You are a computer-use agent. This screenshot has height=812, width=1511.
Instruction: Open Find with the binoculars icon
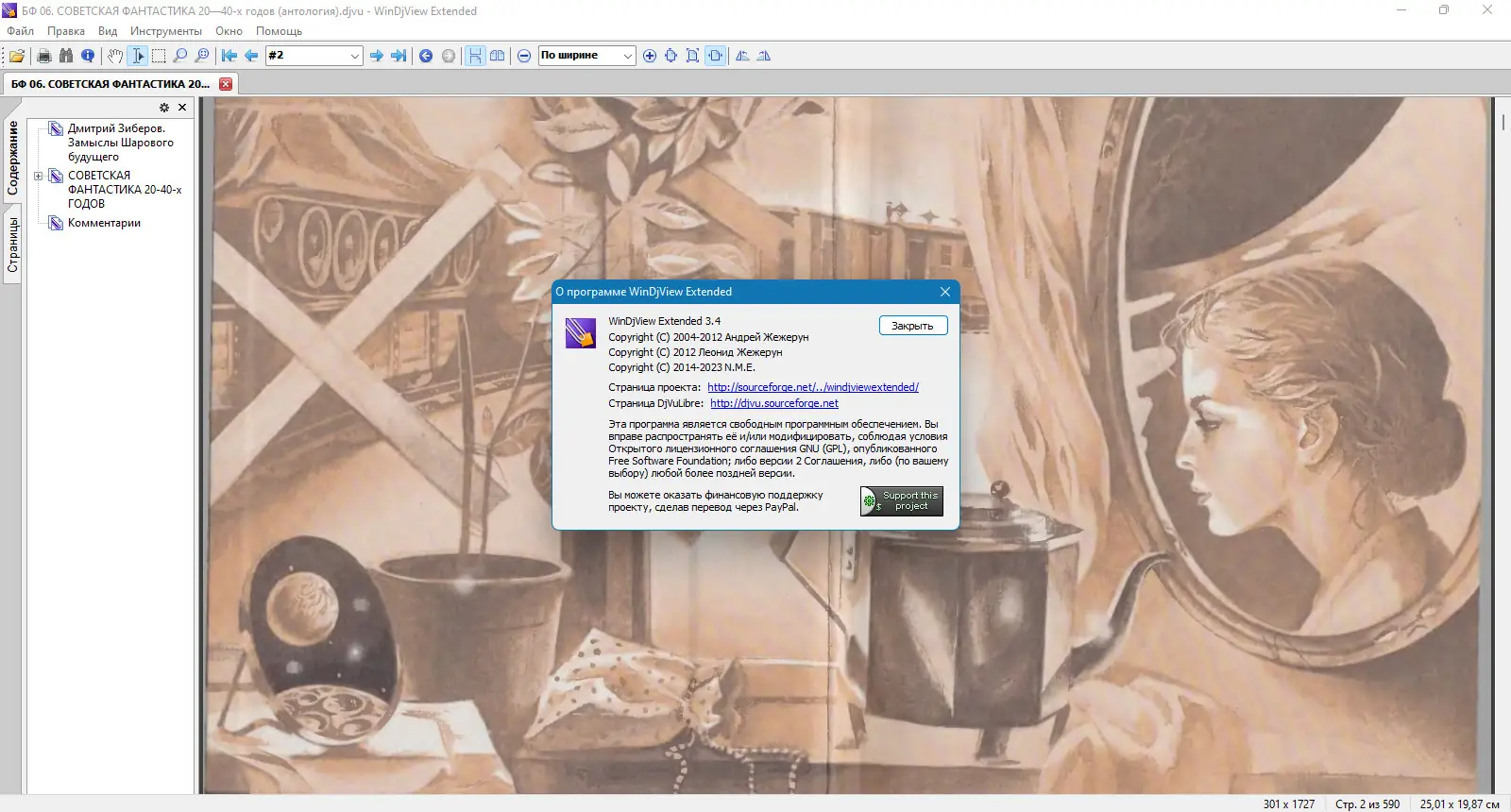(65, 56)
